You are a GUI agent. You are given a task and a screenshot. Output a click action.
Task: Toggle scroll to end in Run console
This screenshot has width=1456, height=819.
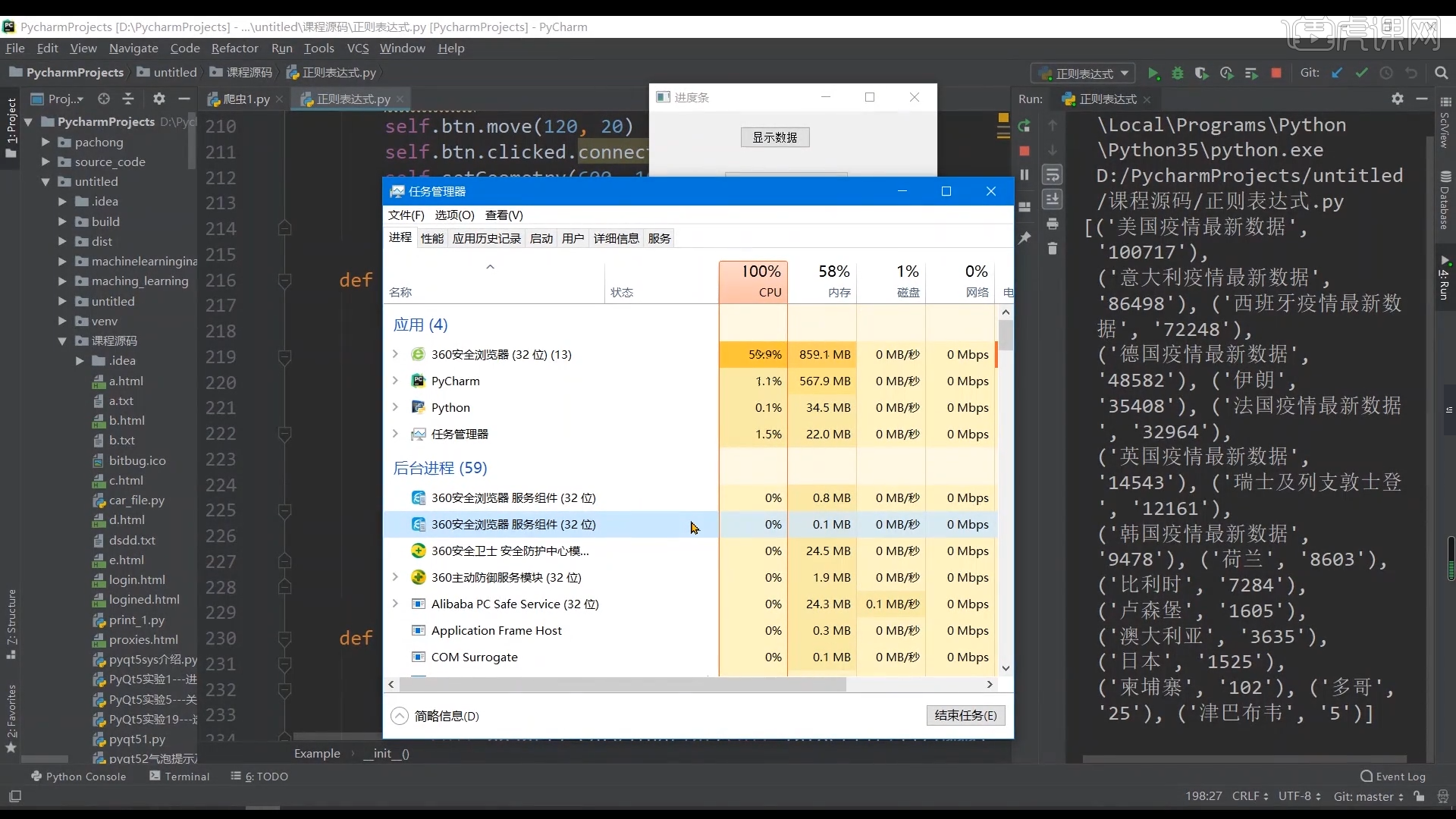coord(1053,199)
